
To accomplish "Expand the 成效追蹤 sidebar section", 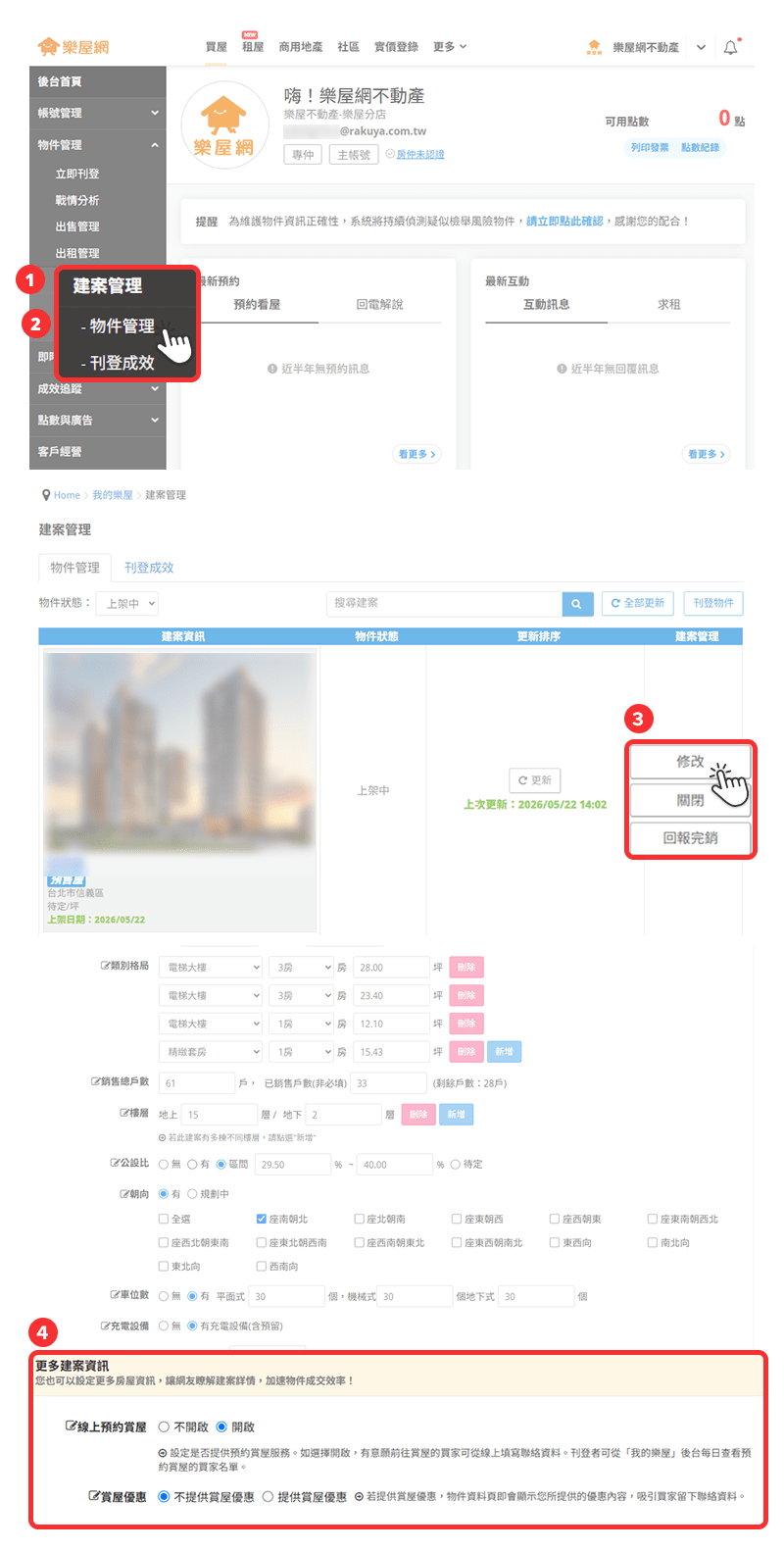I will coord(98,388).
